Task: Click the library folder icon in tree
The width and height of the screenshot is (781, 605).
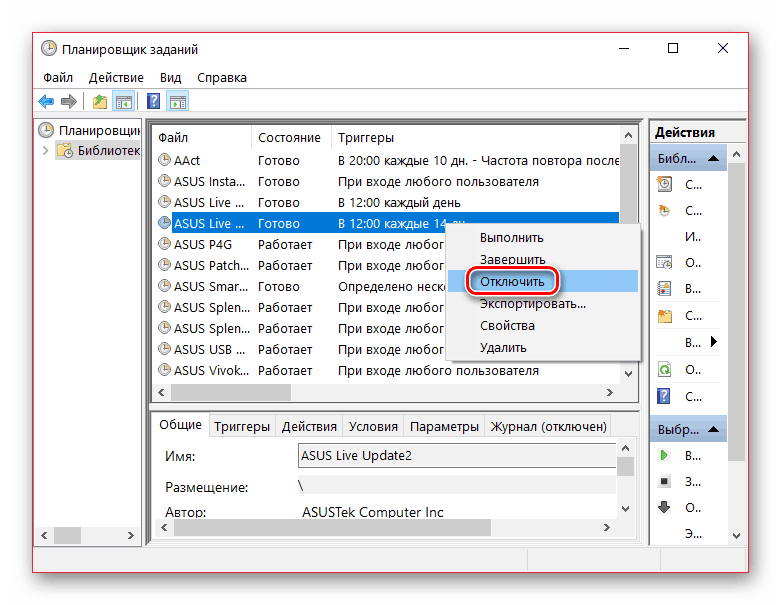Action: click(x=65, y=150)
